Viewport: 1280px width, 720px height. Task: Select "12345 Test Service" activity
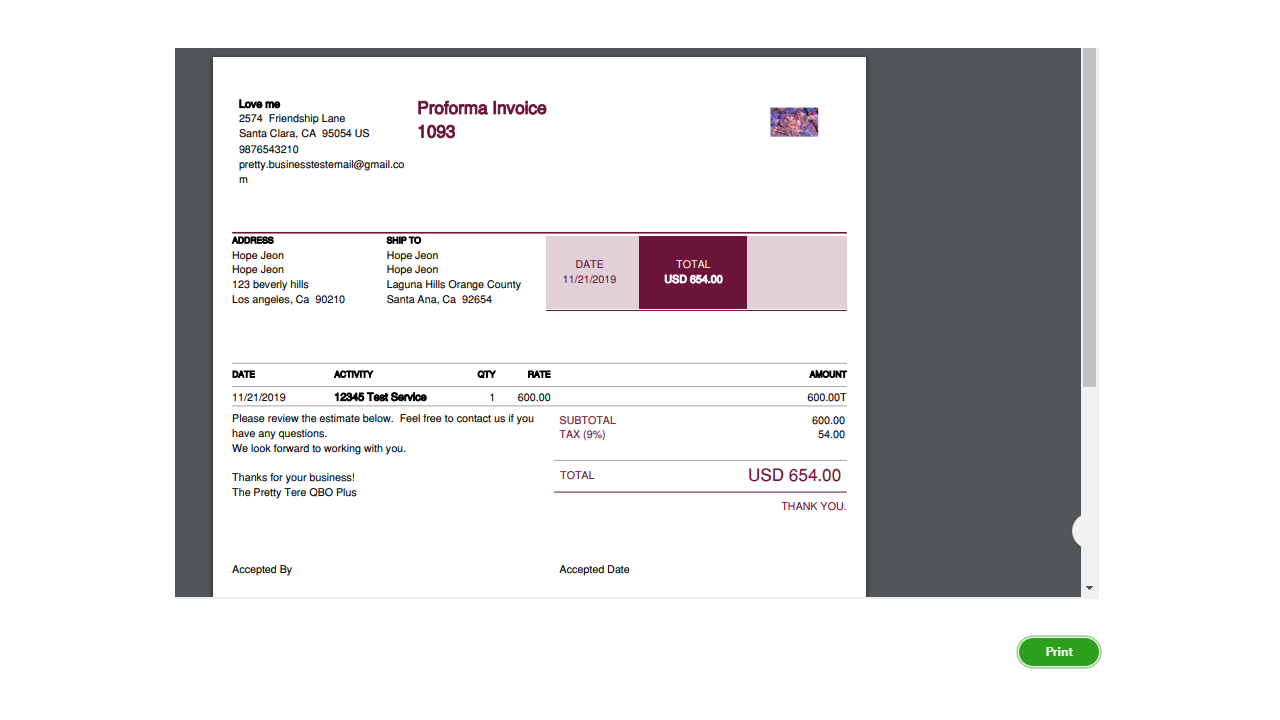tap(380, 397)
